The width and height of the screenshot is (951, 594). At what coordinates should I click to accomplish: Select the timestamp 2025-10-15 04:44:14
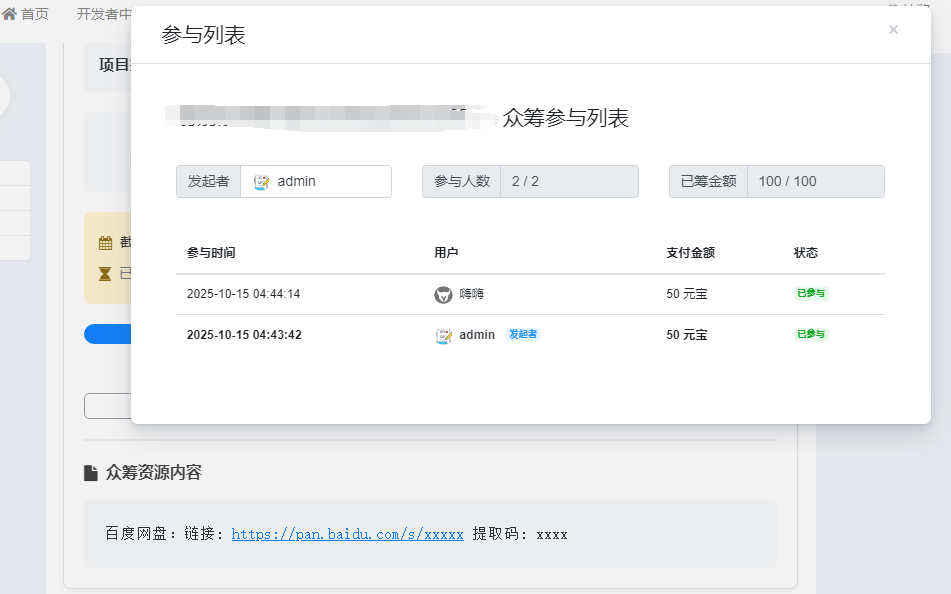click(x=243, y=295)
